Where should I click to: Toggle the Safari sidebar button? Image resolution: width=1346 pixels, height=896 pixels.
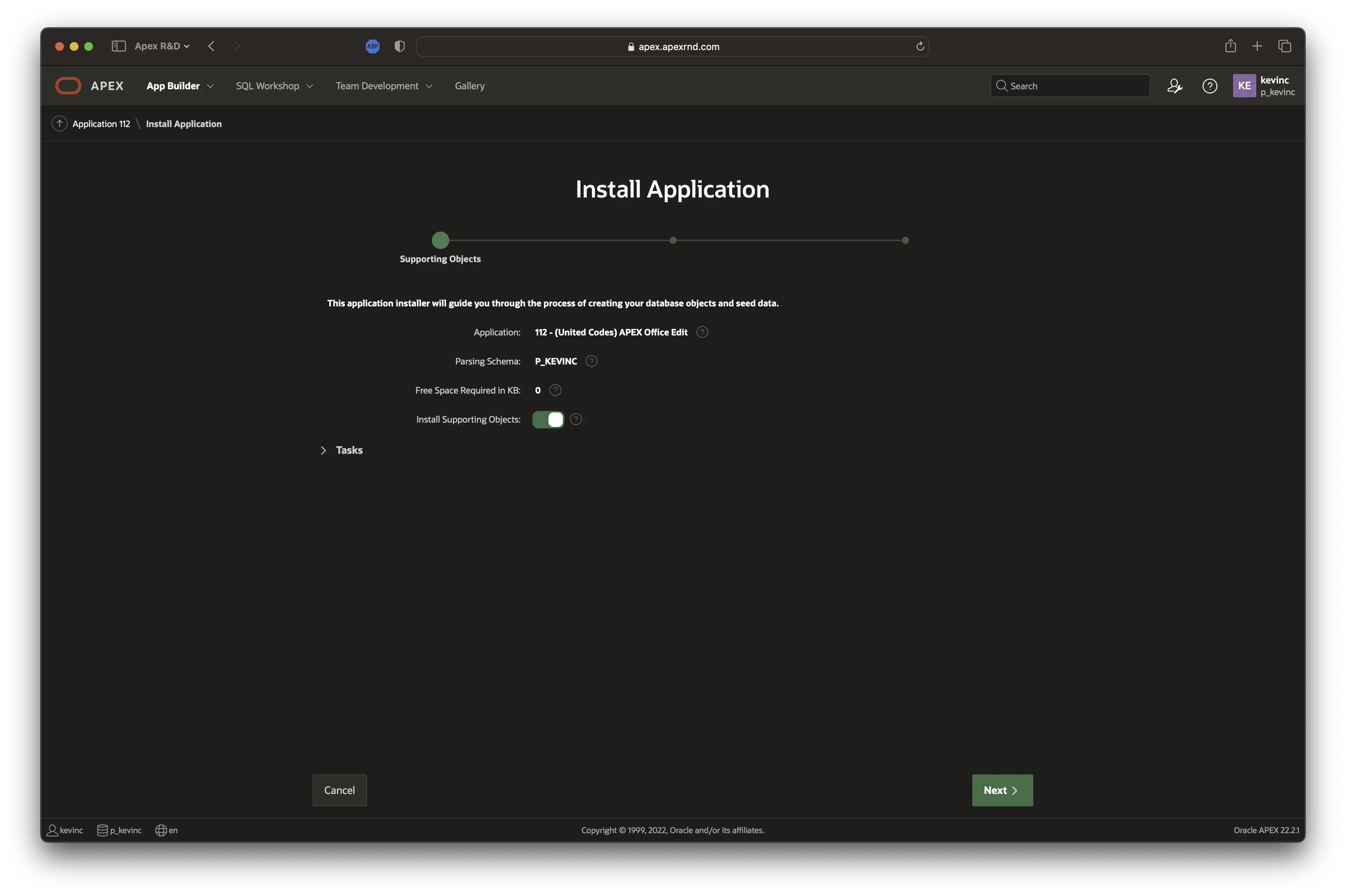click(118, 46)
